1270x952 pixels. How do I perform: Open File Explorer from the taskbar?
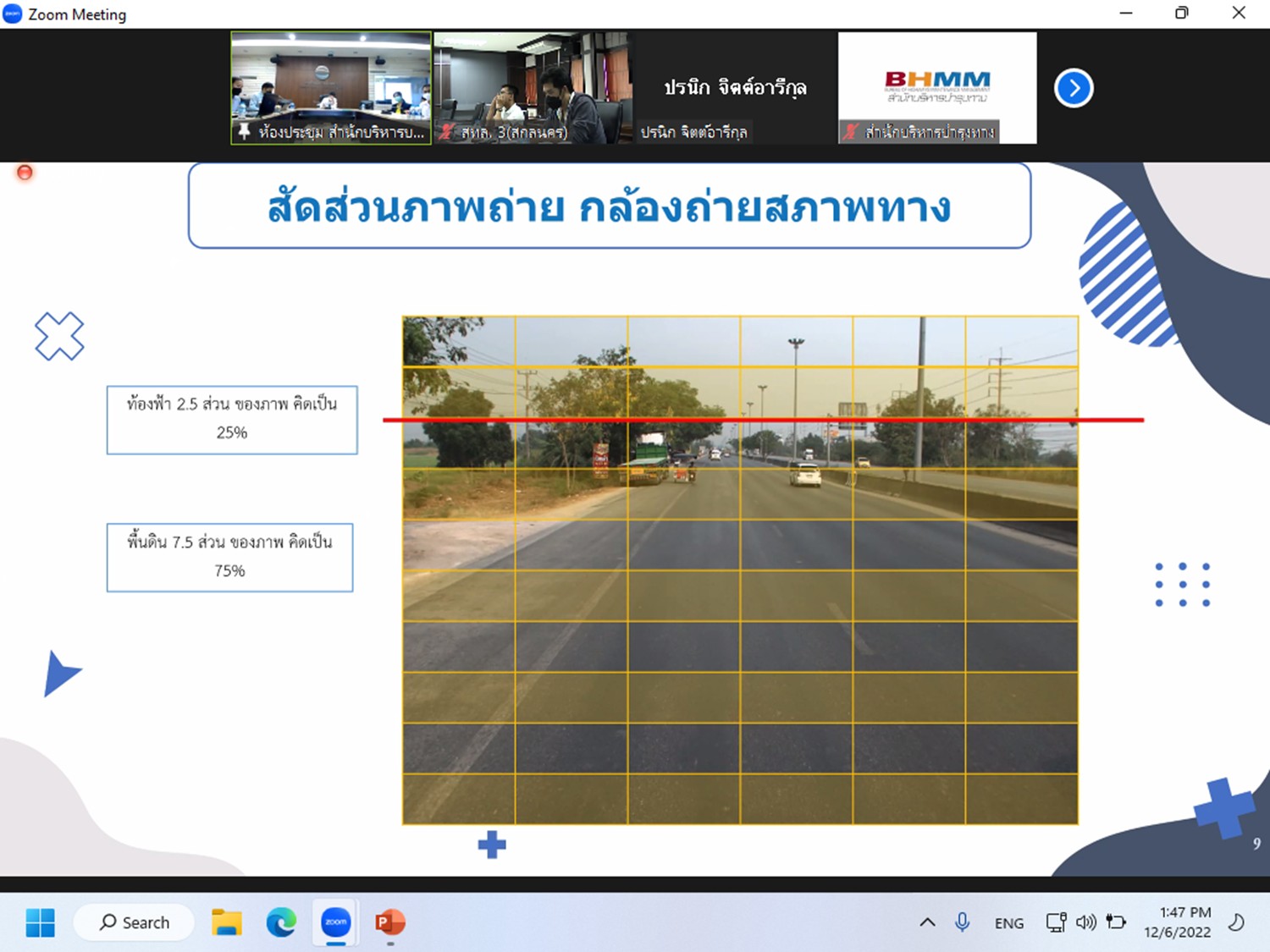pos(226,922)
